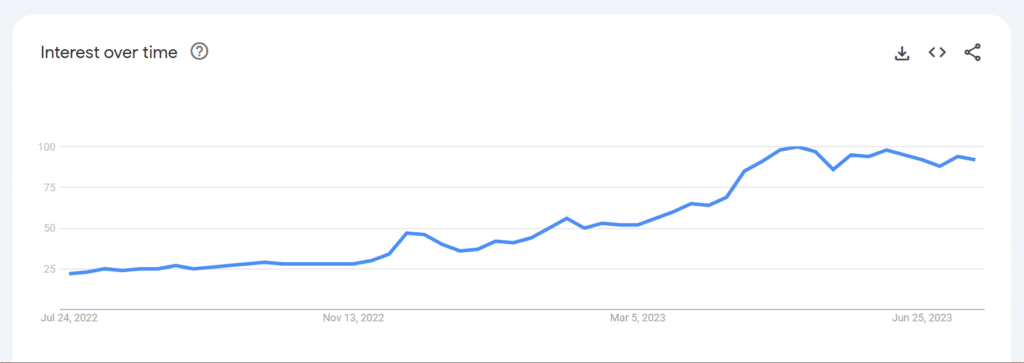Click the Jul 24, 2022 date label

(x=68, y=318)
